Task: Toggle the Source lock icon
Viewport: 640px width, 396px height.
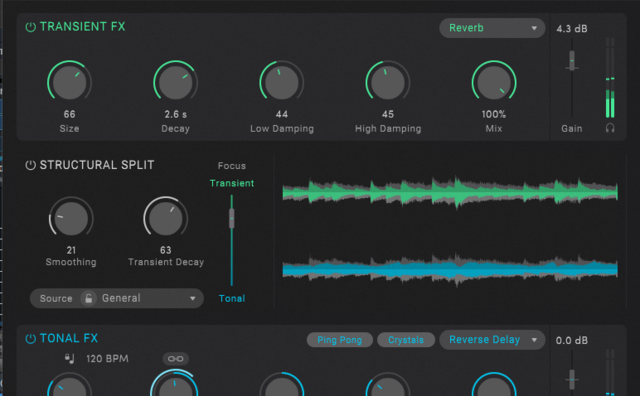Action: coord(88,298)
